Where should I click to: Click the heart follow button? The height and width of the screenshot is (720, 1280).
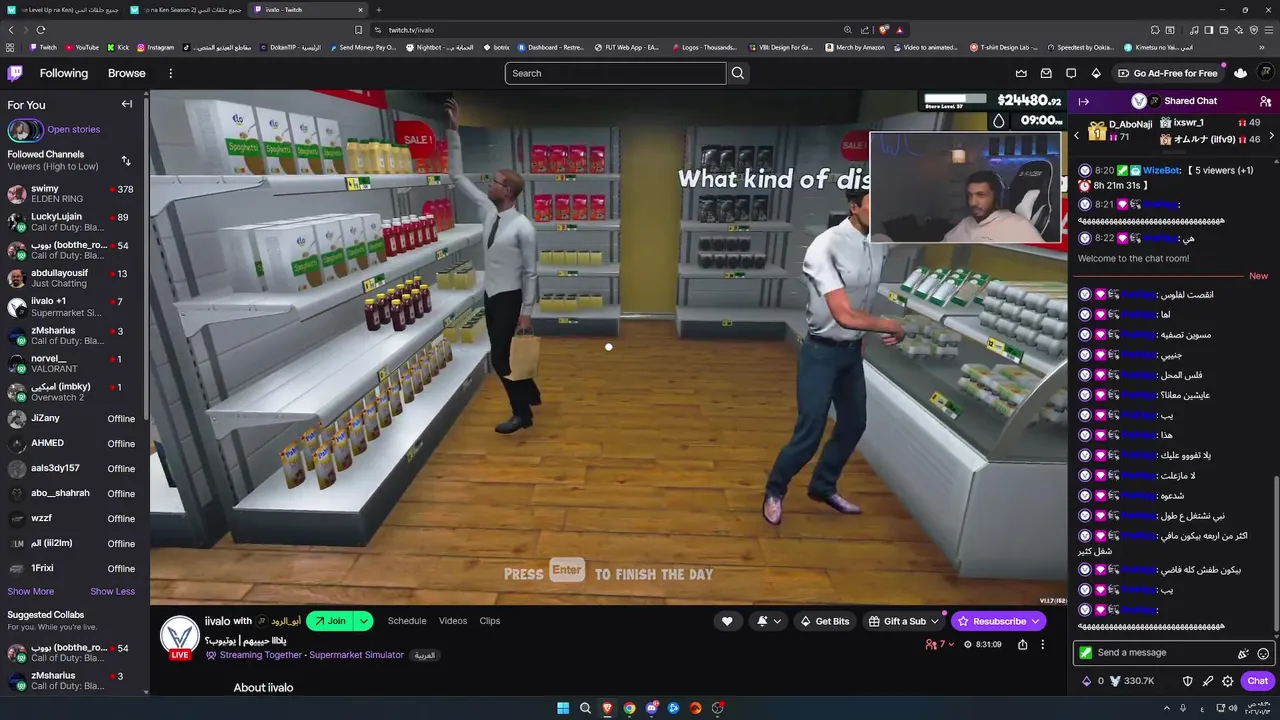[x=727, y=621]
